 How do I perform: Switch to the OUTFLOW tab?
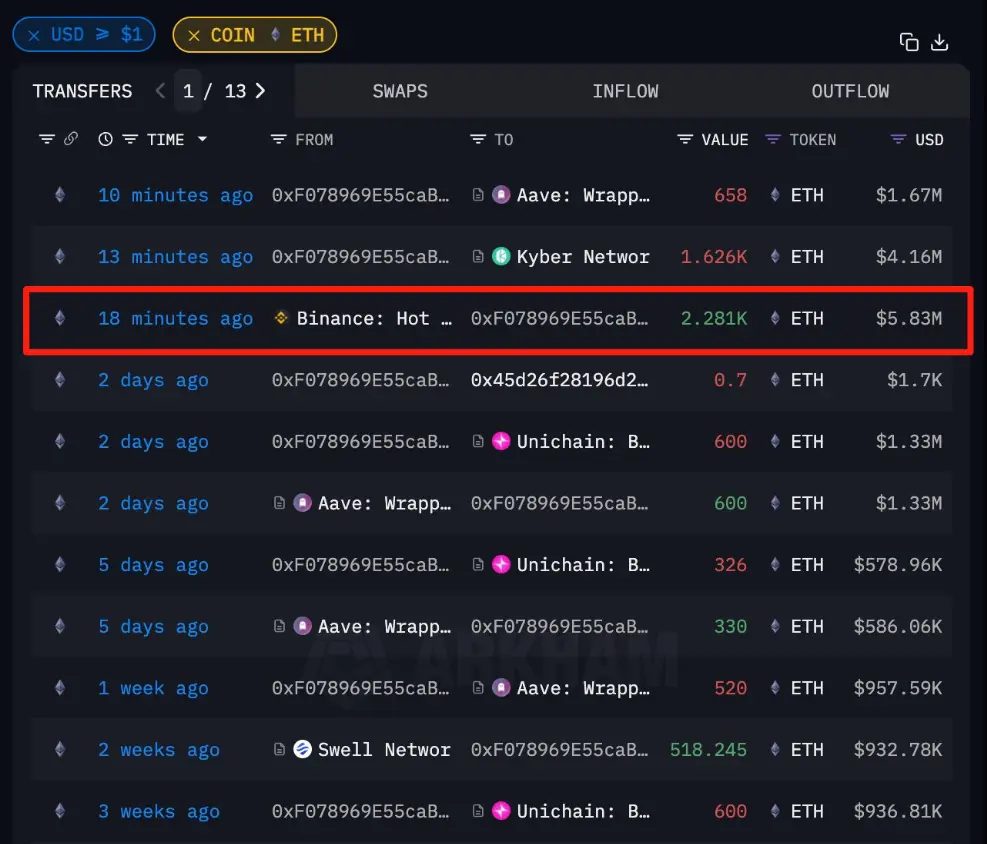tap(850, 91)
